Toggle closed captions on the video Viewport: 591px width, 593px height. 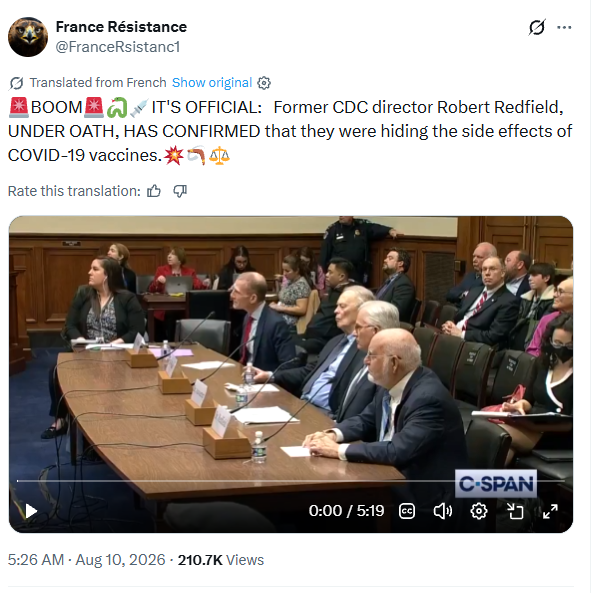pos(407,511)
